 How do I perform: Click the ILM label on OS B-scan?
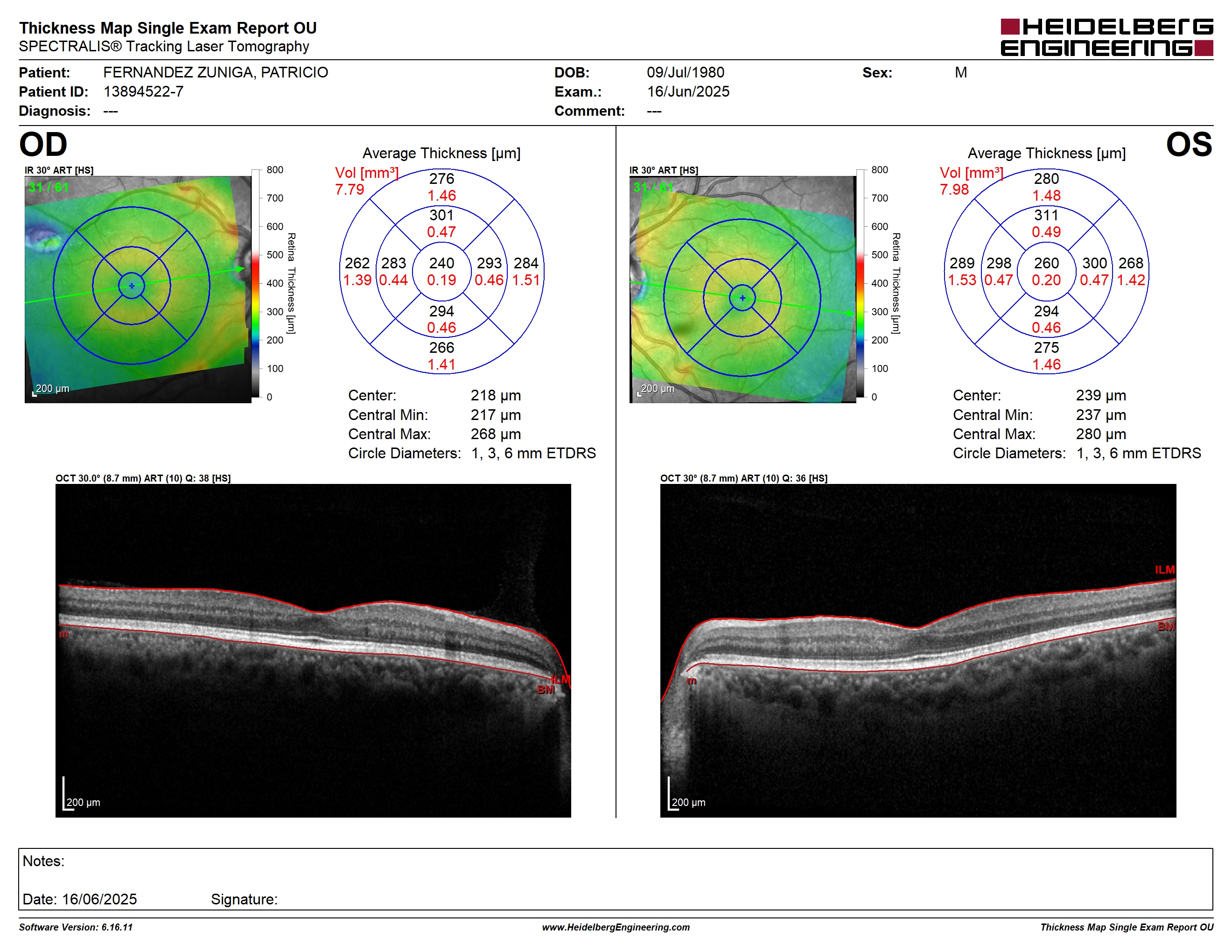pyautogui.click(x=1164, y=570)
